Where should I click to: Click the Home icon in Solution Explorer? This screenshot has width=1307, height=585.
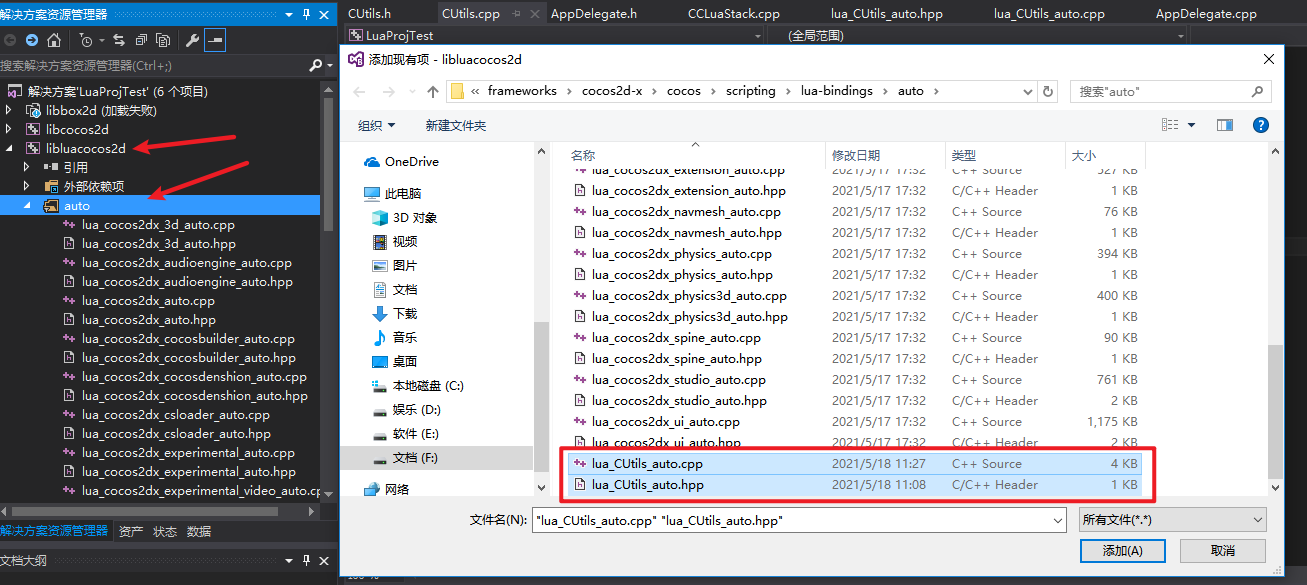click(x=54, y=40)
